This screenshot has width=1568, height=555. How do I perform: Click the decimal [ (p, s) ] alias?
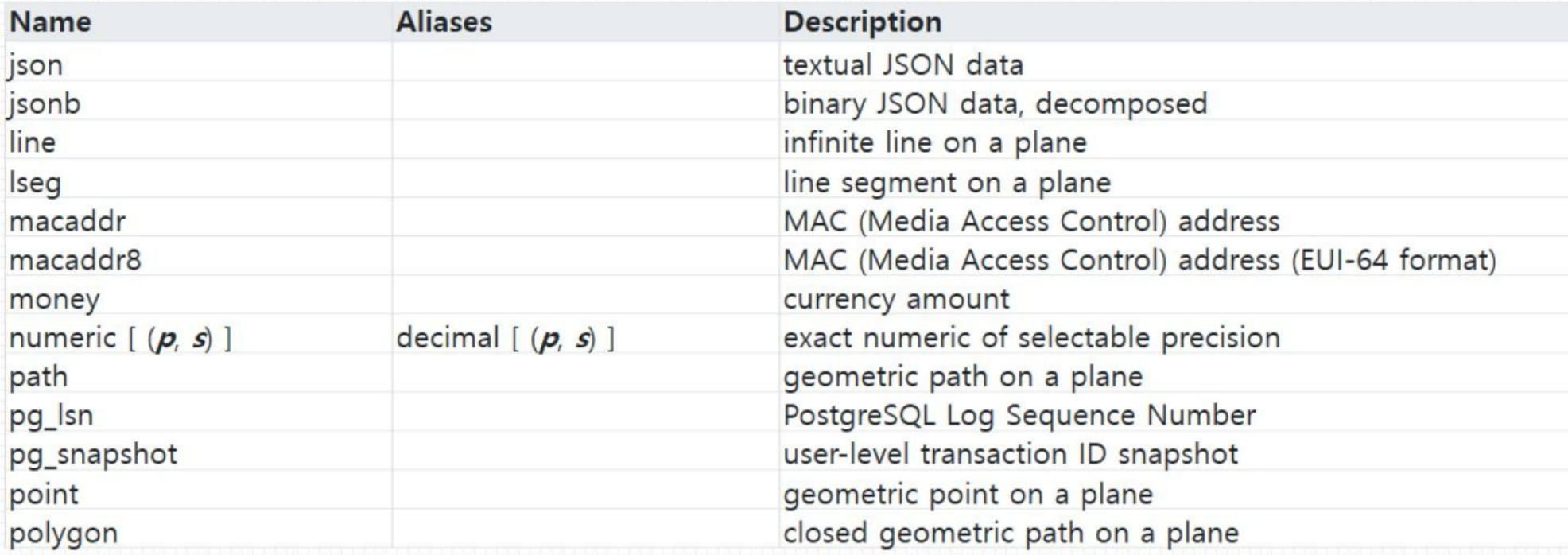pyautogui.click(x=505, y=338)
